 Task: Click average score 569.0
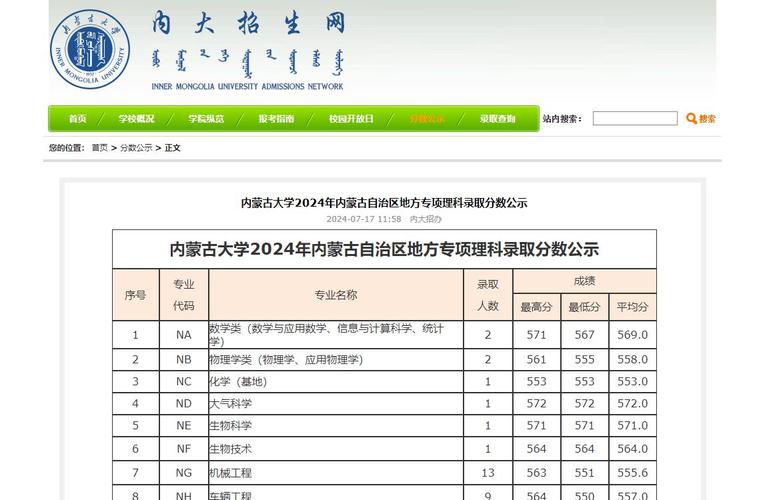click(x=632, y=335)
